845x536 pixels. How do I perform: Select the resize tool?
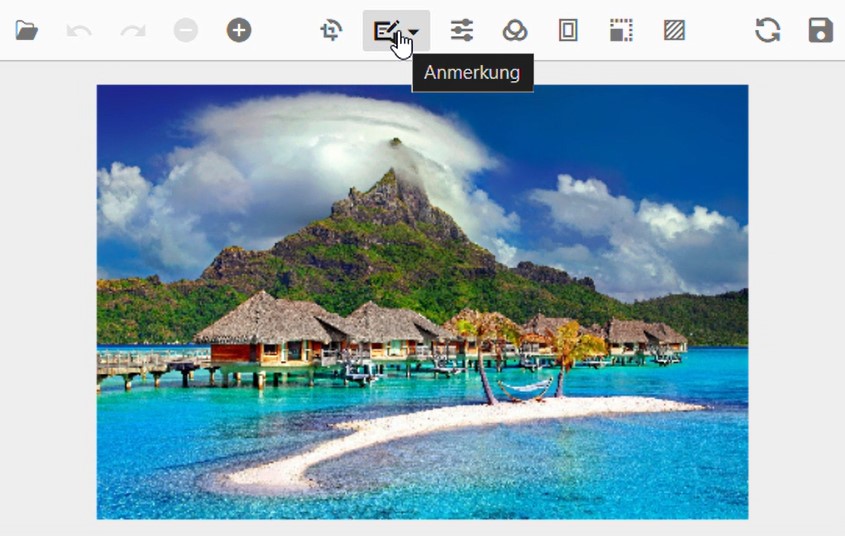[621, 30]
